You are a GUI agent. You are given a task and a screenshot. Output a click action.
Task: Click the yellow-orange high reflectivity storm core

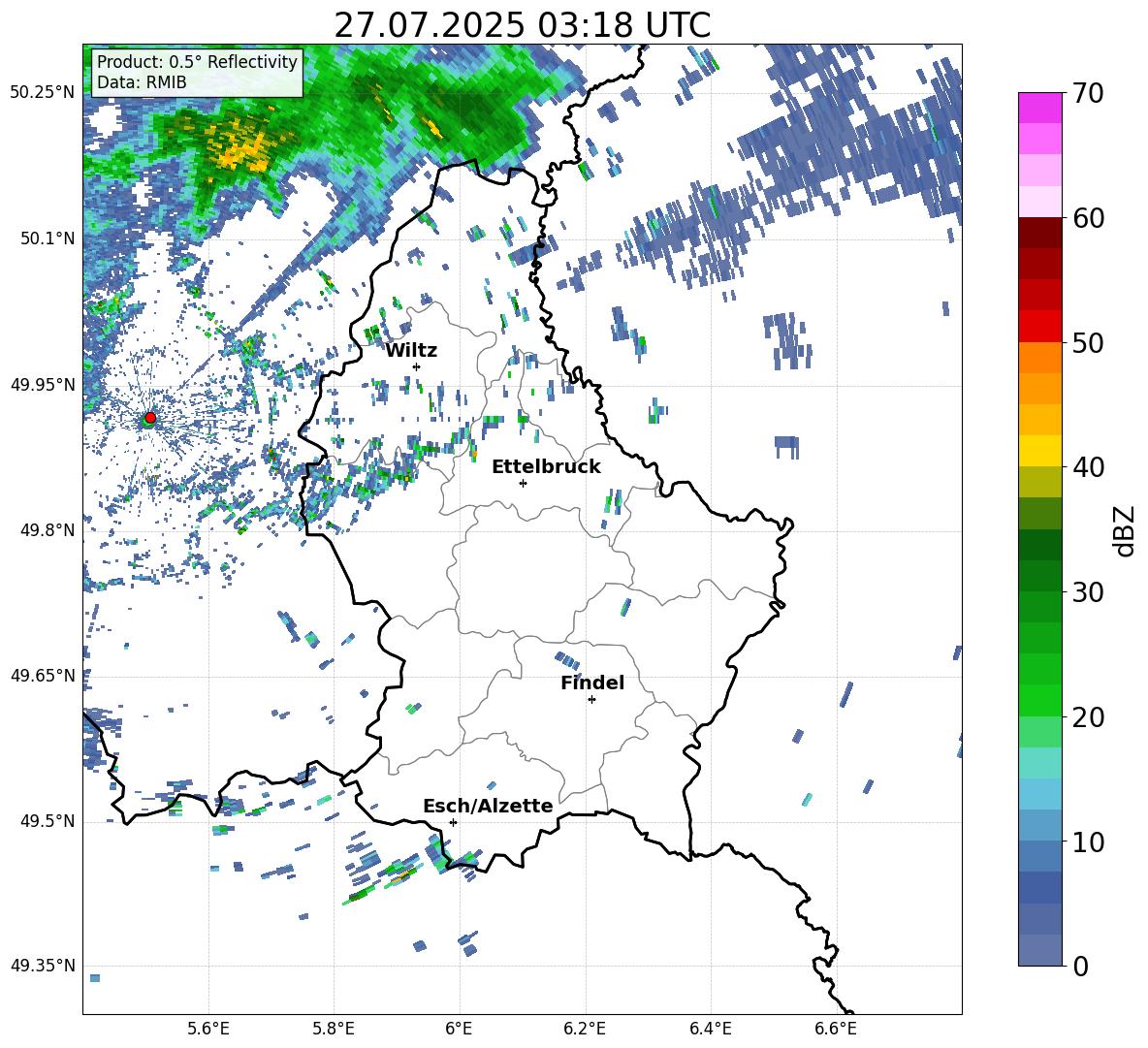[x=240, y=148]
